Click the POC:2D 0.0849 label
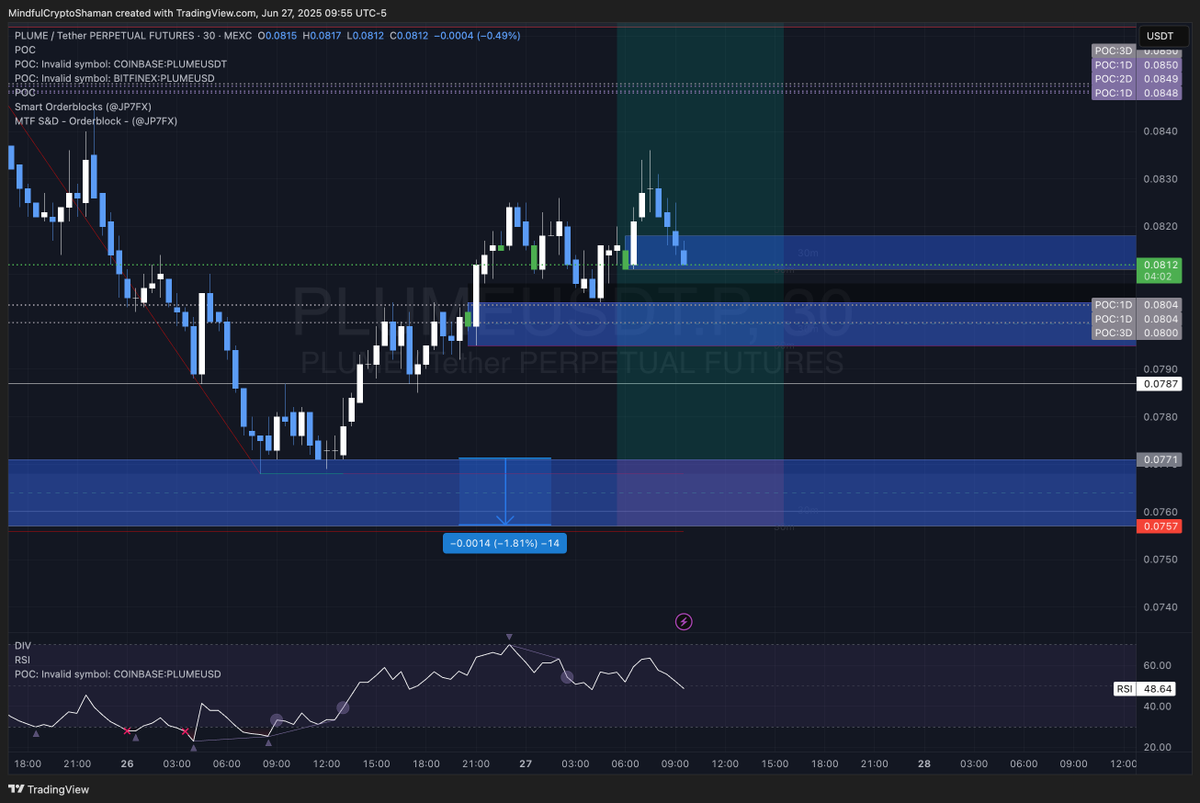Image resolution: width=1200 pixels, height=803 pixels. (1136, 78)
